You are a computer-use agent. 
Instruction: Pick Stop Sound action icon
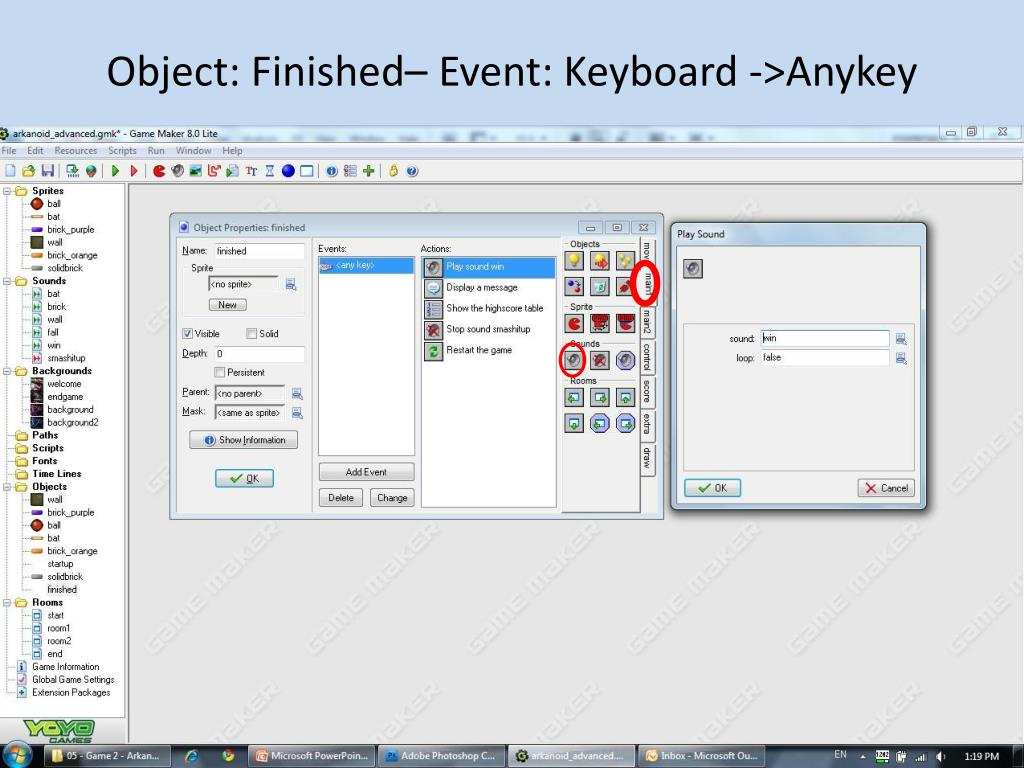point(600,360)
